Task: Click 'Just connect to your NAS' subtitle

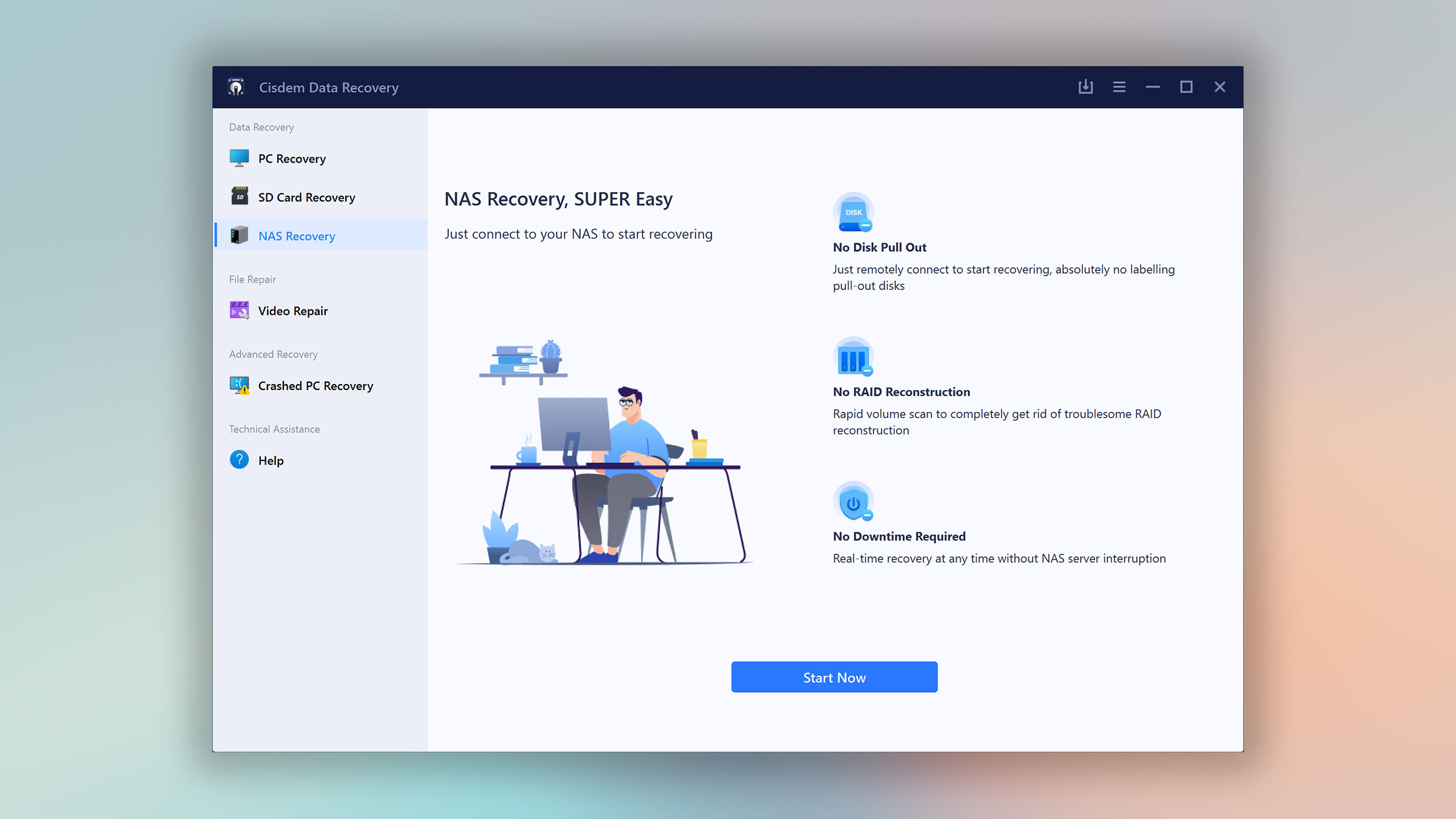Action: pyautogui.click(x=578, y=234)
